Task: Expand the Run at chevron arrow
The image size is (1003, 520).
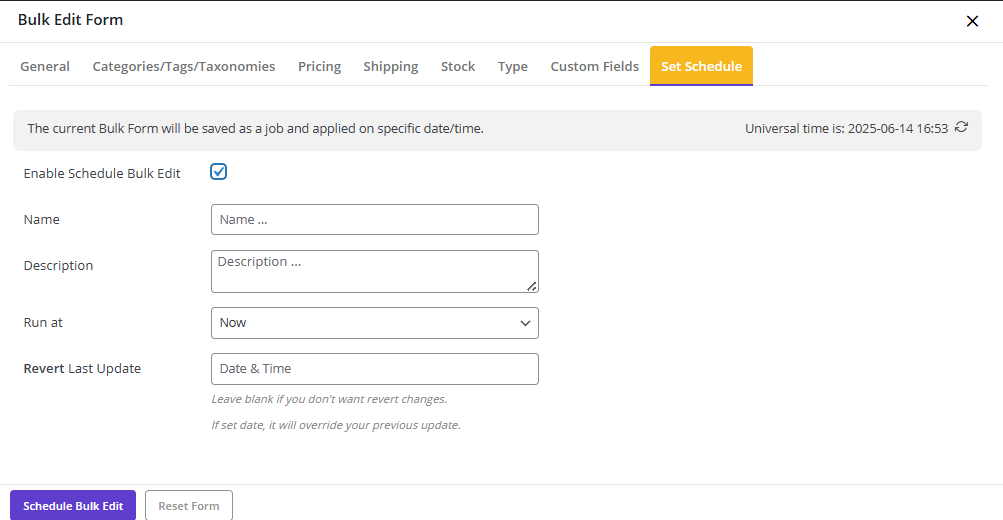Action: (x=525, y=323)
